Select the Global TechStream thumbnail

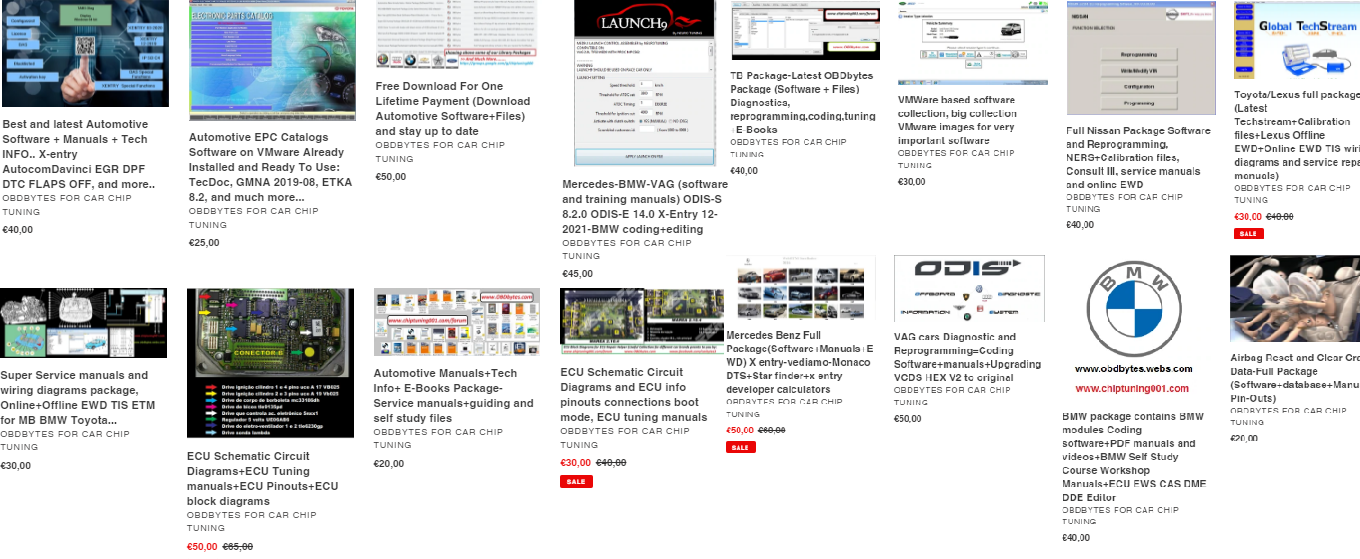(x=1295, y=40)
